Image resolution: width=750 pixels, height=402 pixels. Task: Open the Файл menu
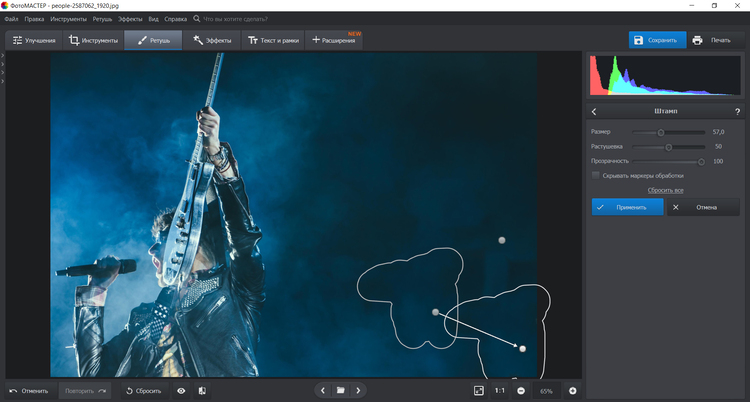coord(12,19)
